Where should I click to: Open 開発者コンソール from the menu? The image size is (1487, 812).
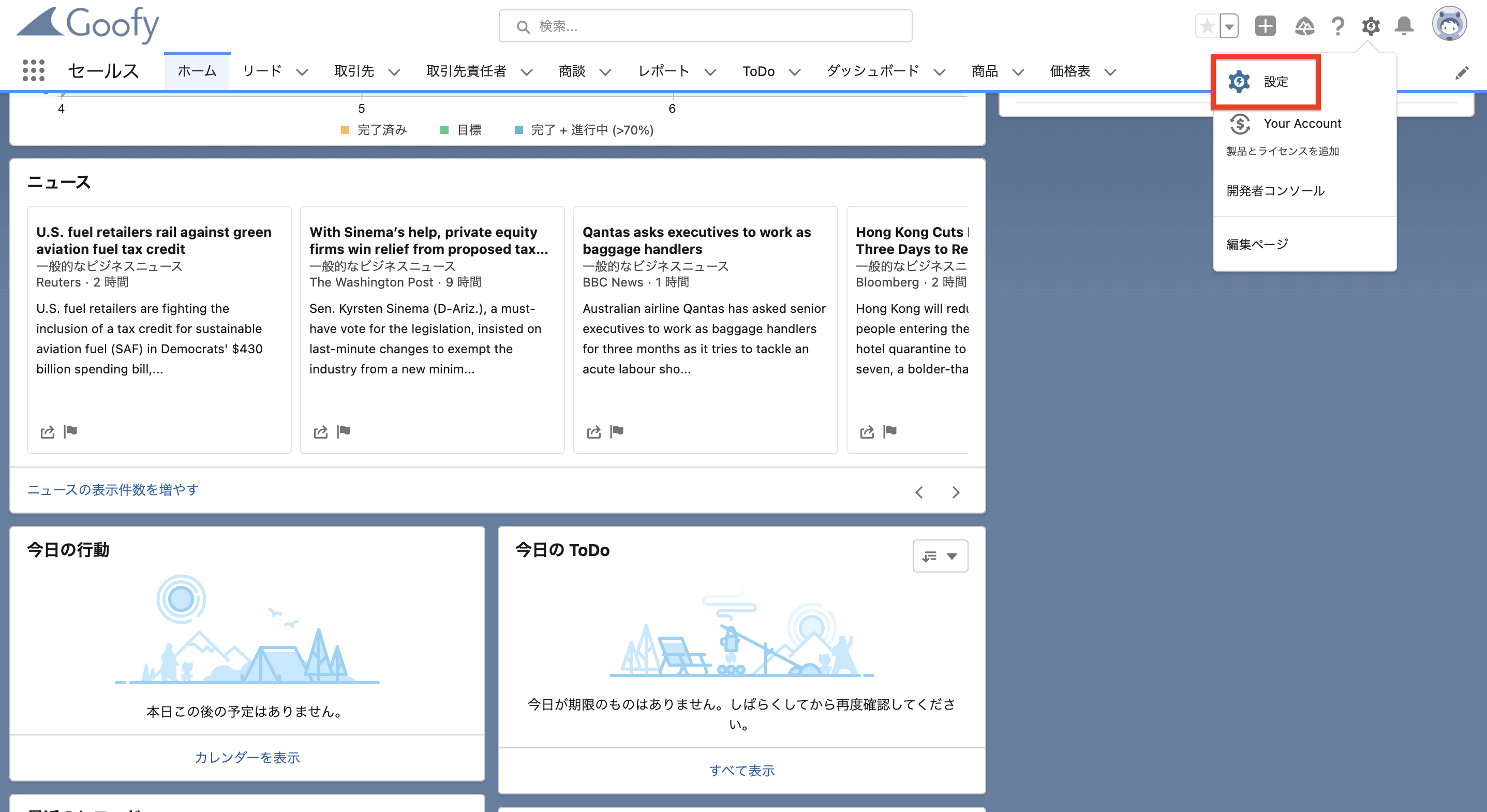click(1275, 190)
